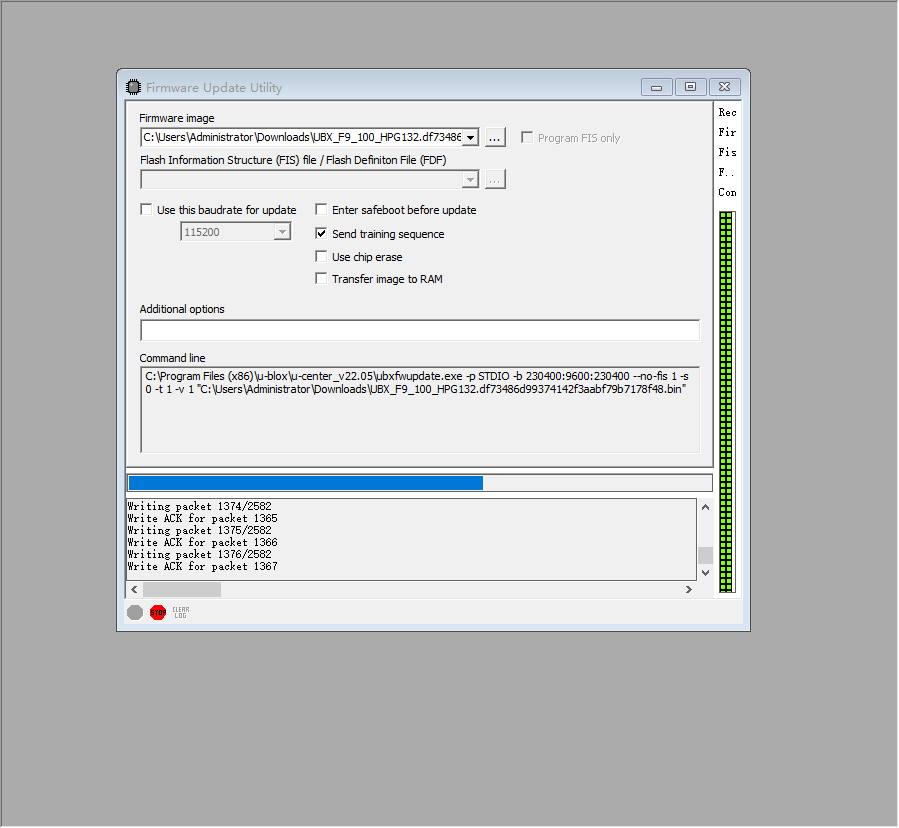Enable Enter safeboot before update
This screenshot has width=899, height=828.
point(321,209)
